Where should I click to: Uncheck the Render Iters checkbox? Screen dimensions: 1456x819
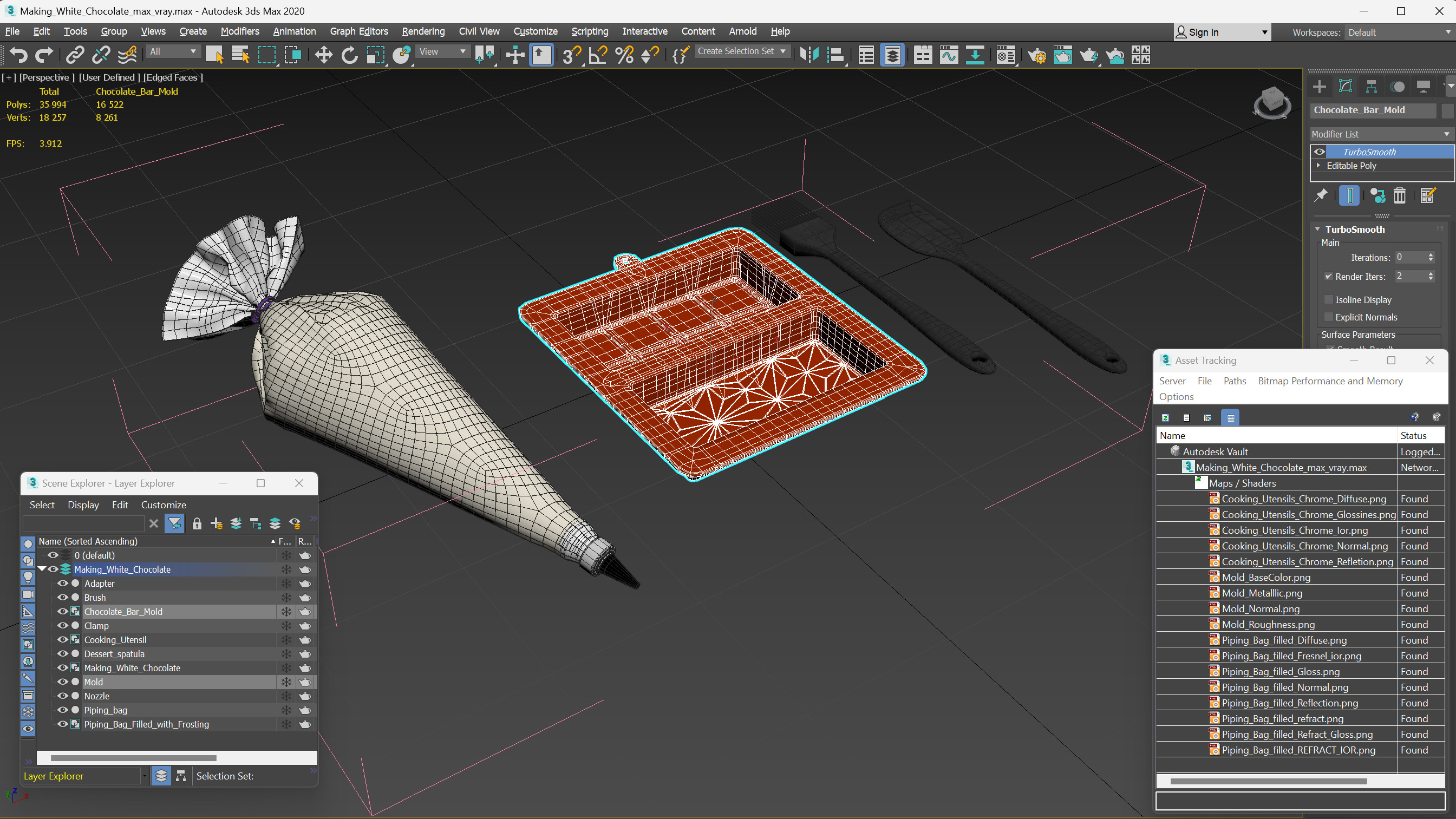point(1329,277)
